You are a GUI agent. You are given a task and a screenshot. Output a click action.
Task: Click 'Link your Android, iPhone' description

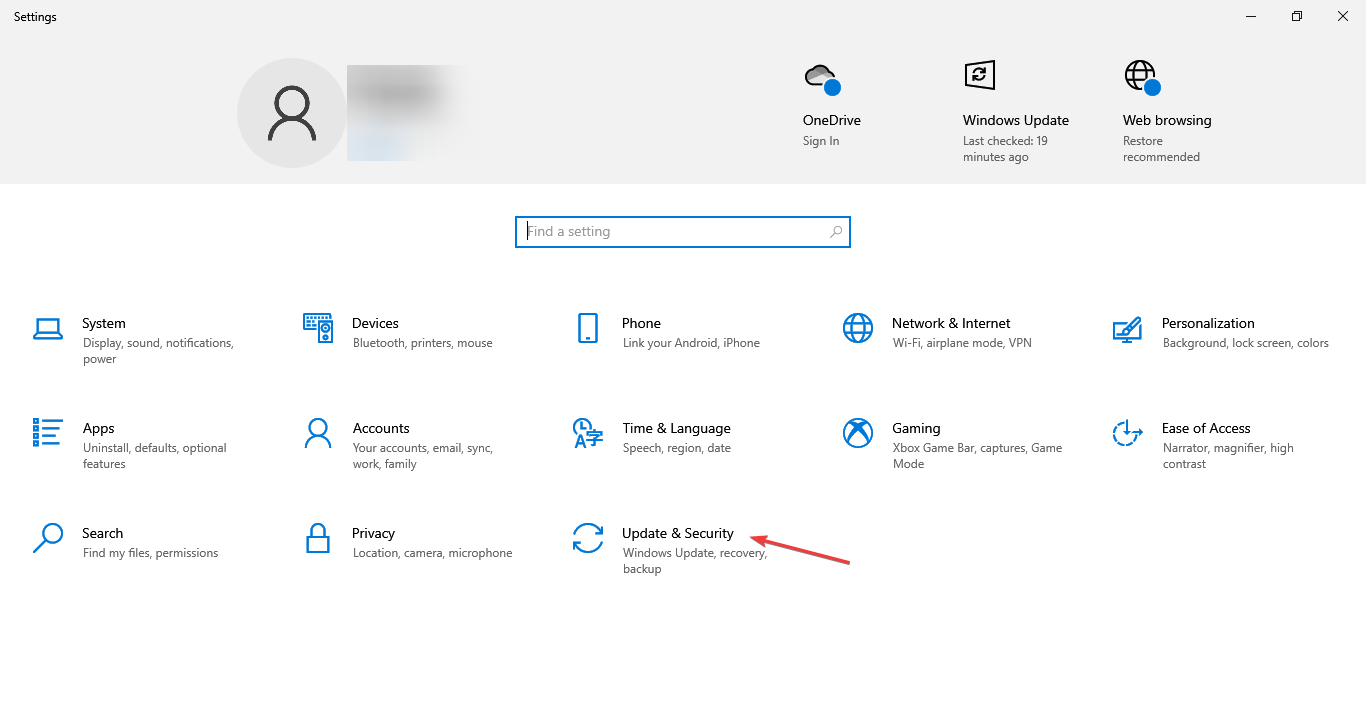click(691, 343)
